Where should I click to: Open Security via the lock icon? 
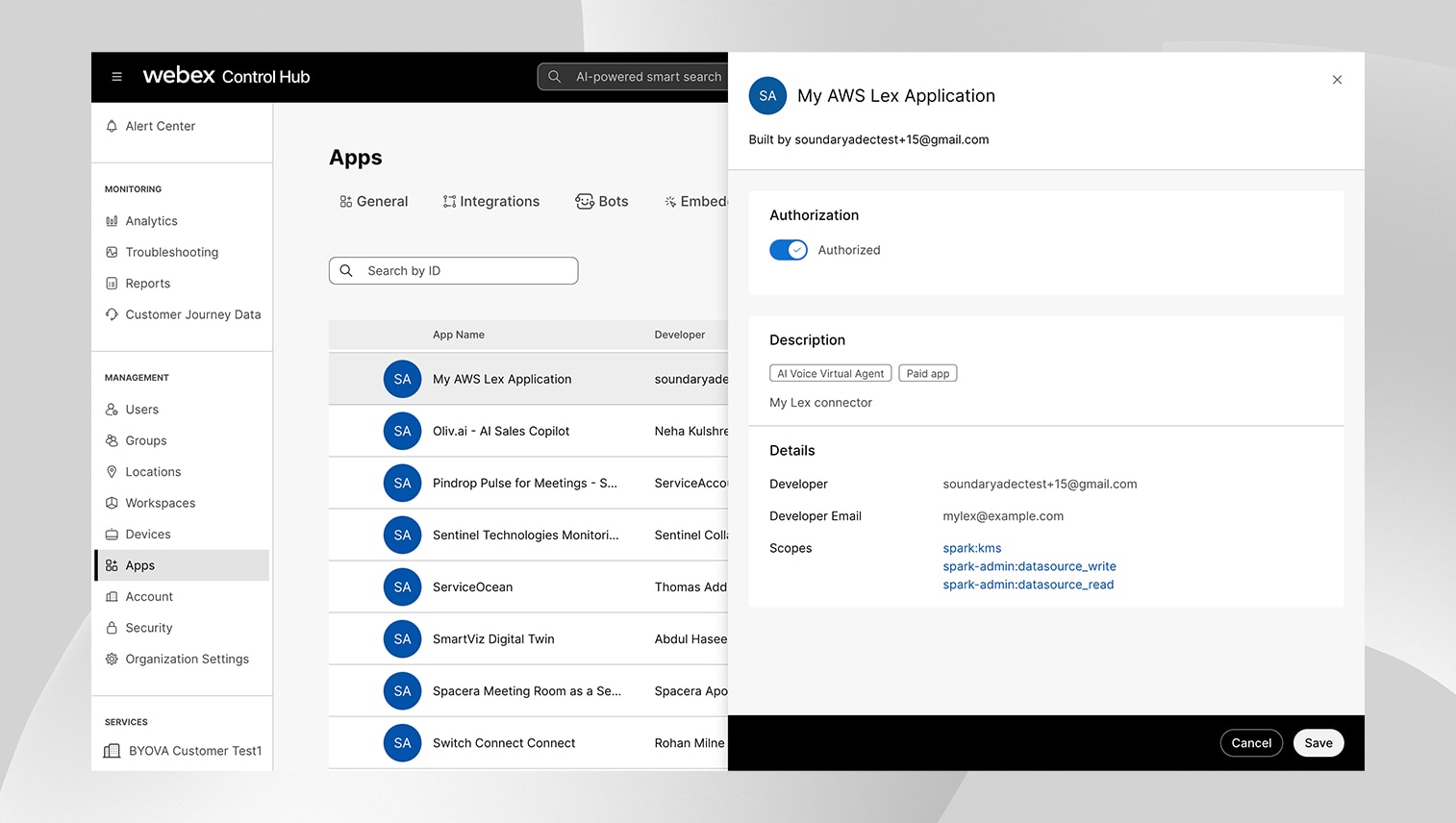pos(112,628)
